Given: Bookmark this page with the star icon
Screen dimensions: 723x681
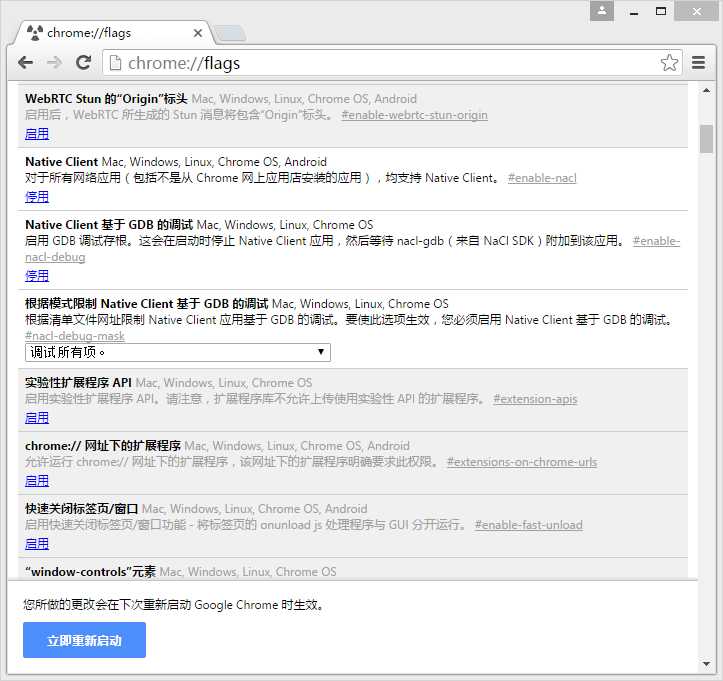Looking at the screenshot, I should point(669,63).
